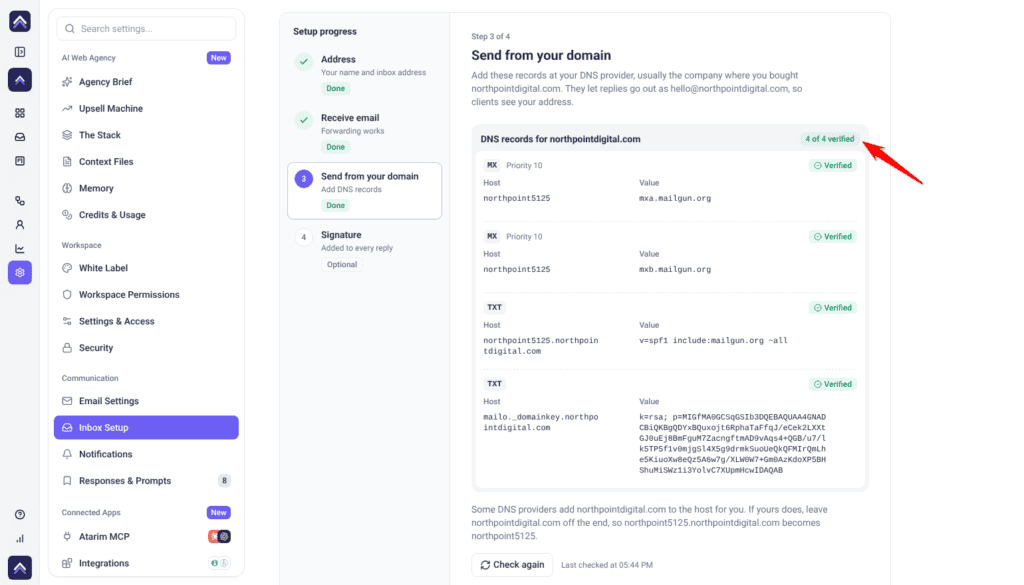Open Security settings page
The image size is (1024, 585).
pos(146,348)
